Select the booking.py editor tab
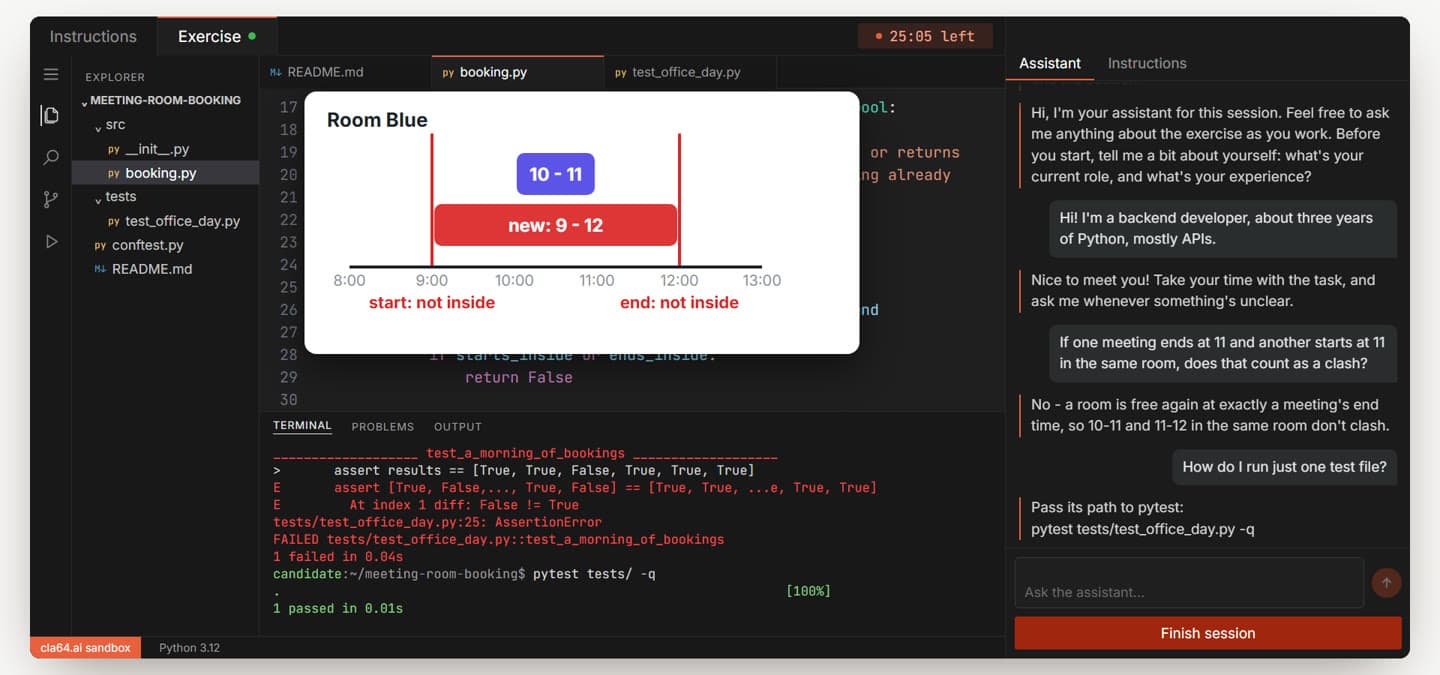 (518, 73)
